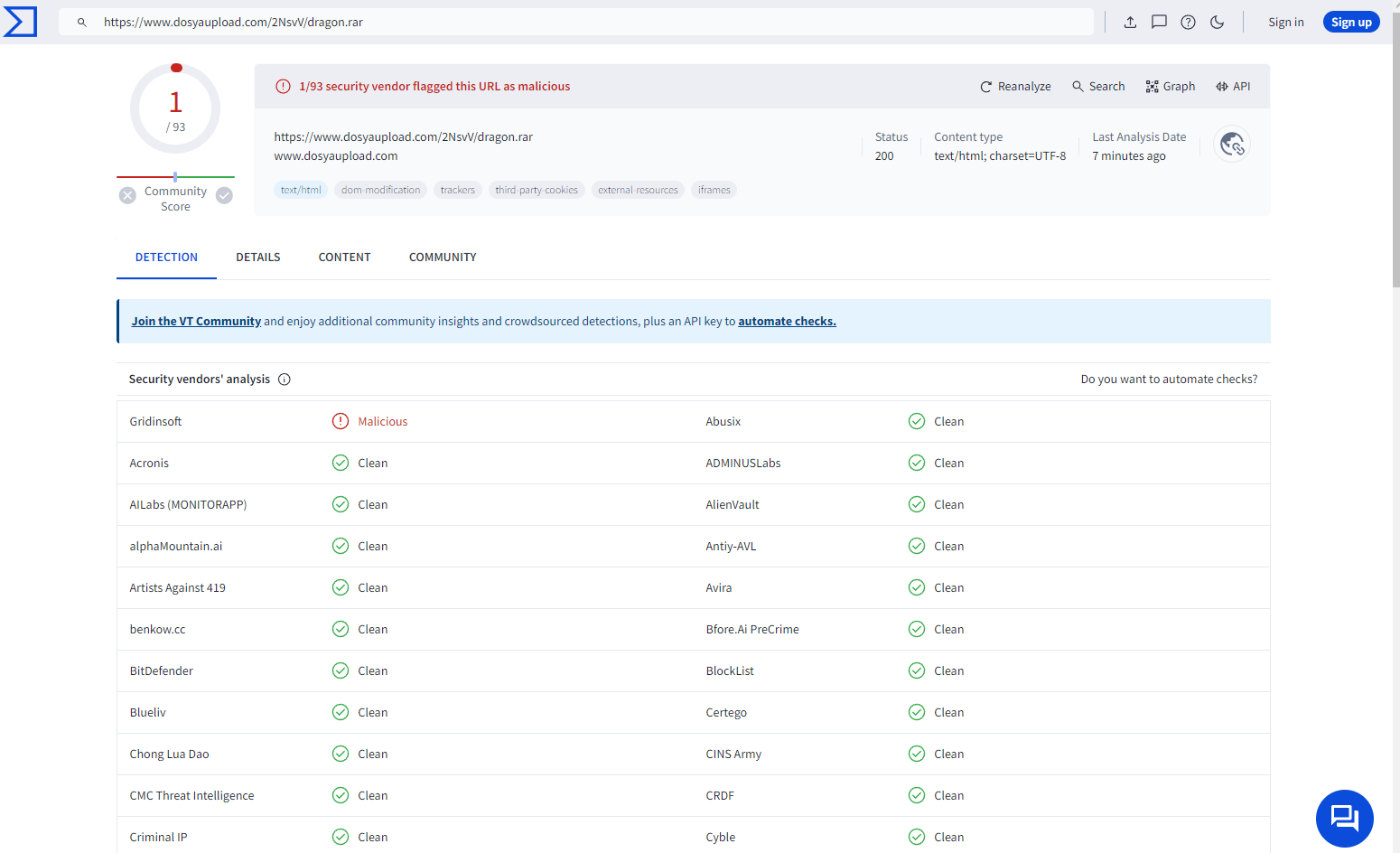Click the Malicious verdict text for Gridinsoft
Viewport: 1400px width, 853px height.
point(383,422)
